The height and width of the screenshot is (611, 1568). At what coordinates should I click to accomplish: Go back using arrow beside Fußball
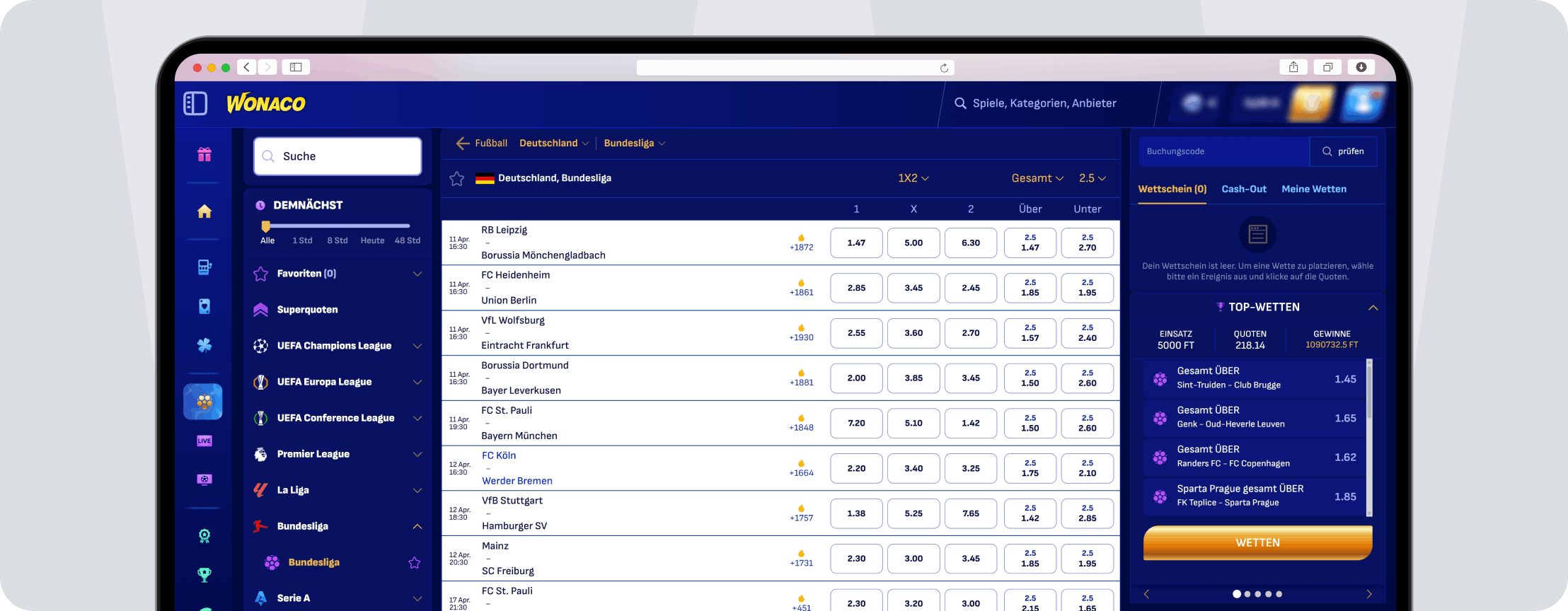[463, 143]
